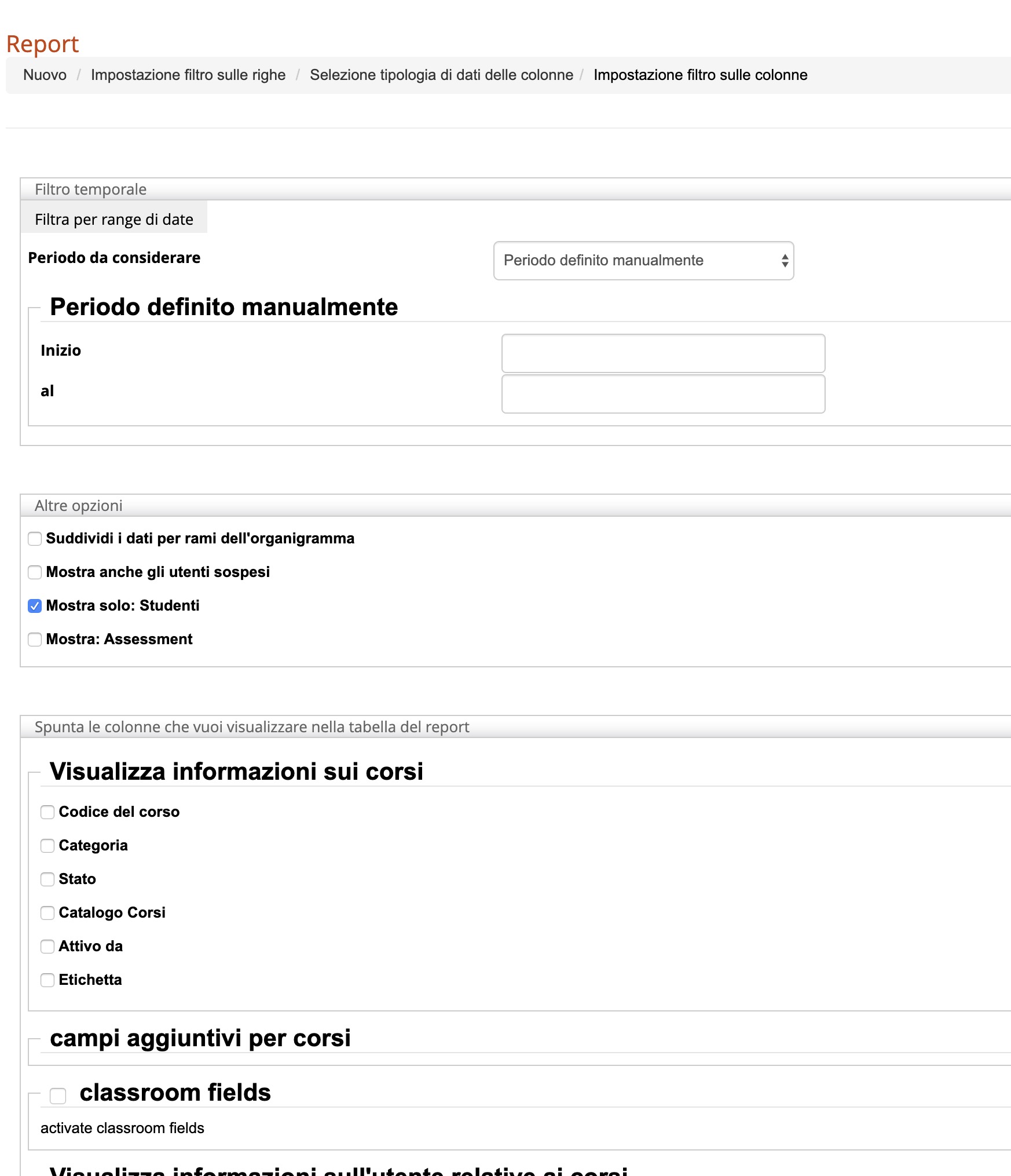Enable Suddividi i dati per rami dell'organigramma
1011x1176 pixels.
click(35, 539)
